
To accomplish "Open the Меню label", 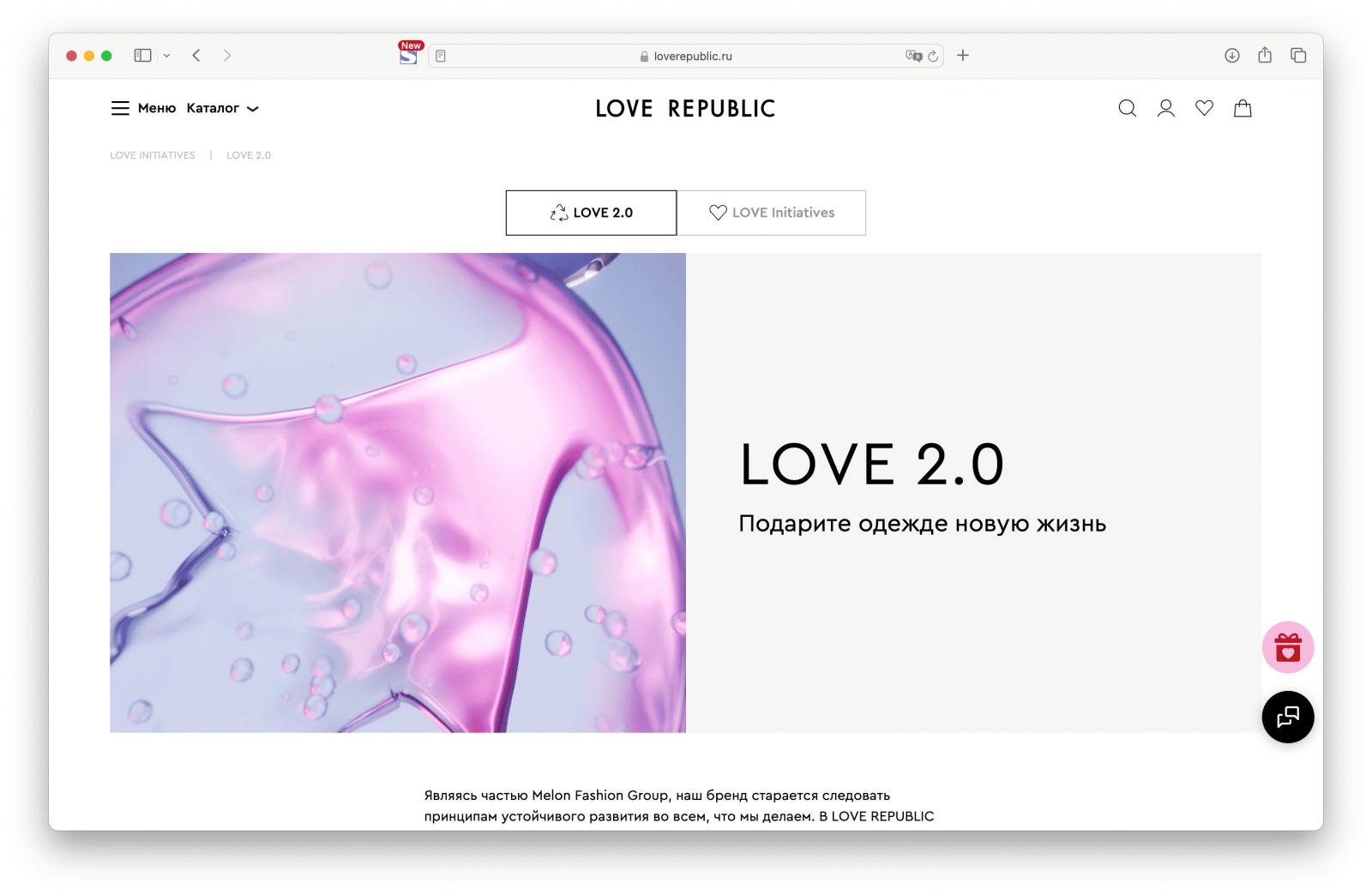I will pyautogui.click(x=157, y=108).
